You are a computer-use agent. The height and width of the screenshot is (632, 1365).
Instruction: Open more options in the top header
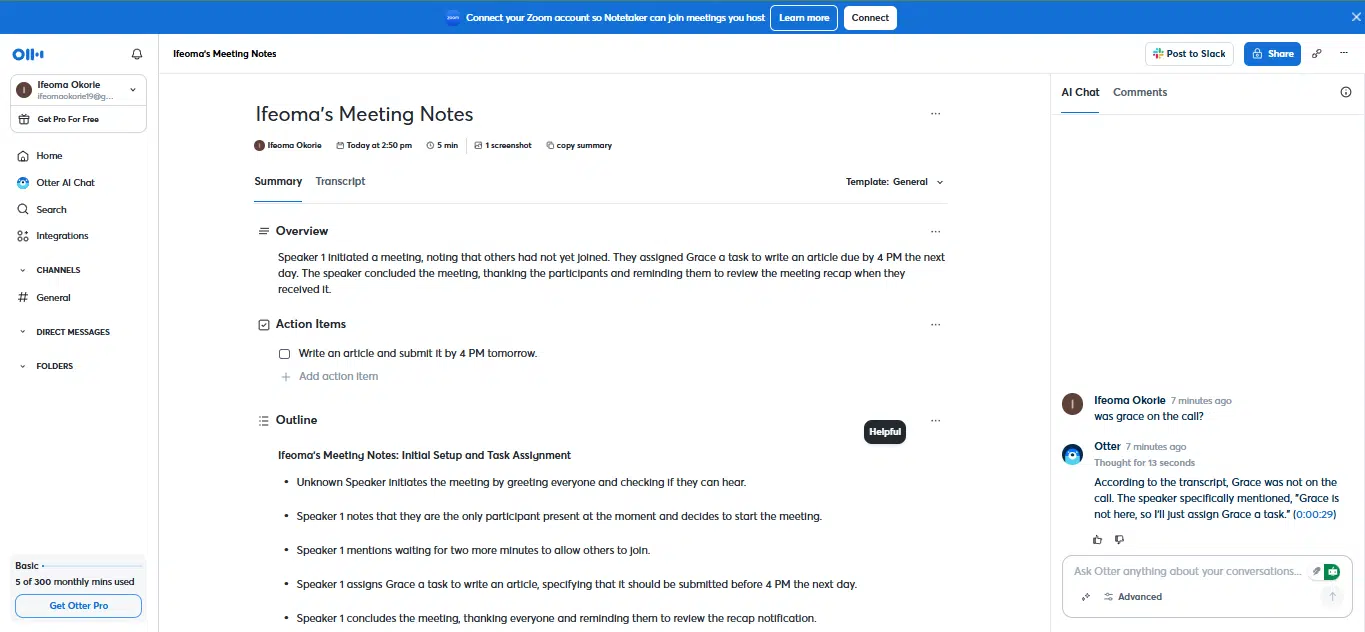pos(1344,54)
